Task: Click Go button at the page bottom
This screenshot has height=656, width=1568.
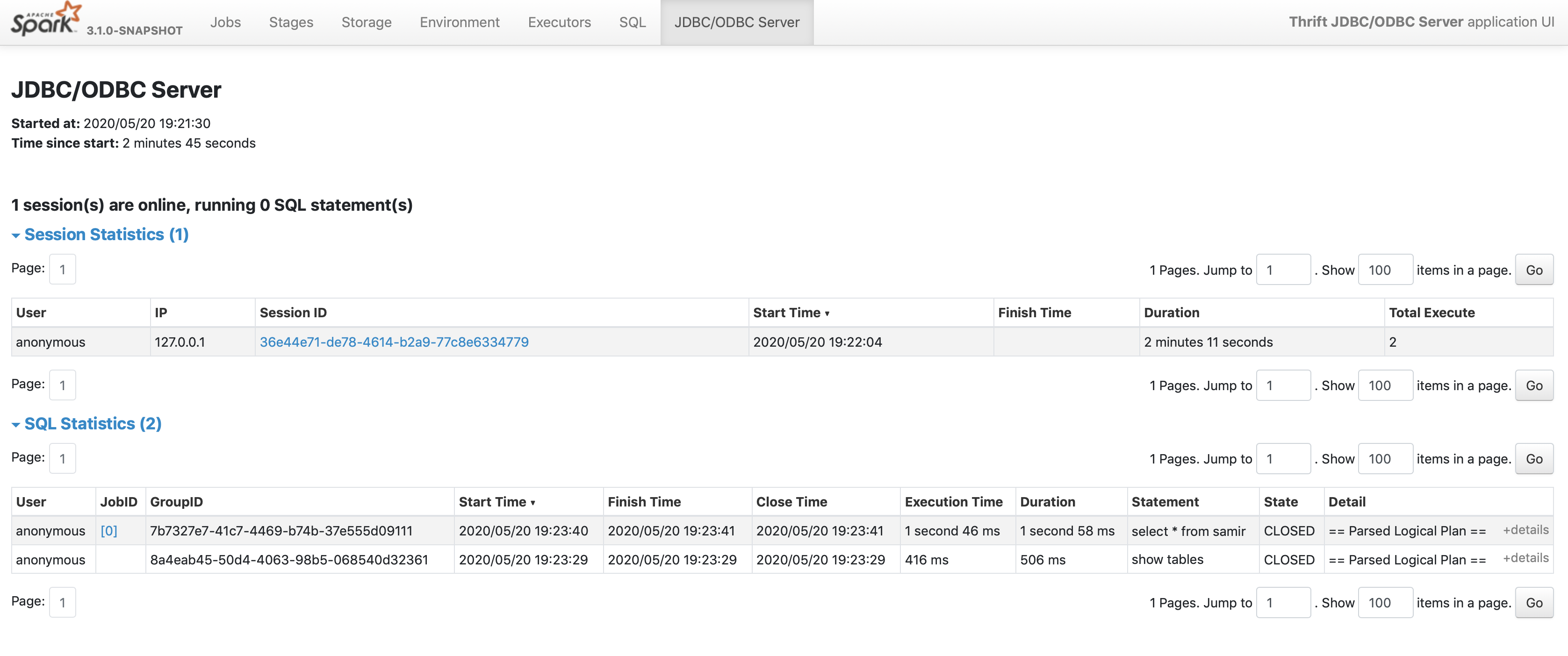Action: tap(1533, 602)
